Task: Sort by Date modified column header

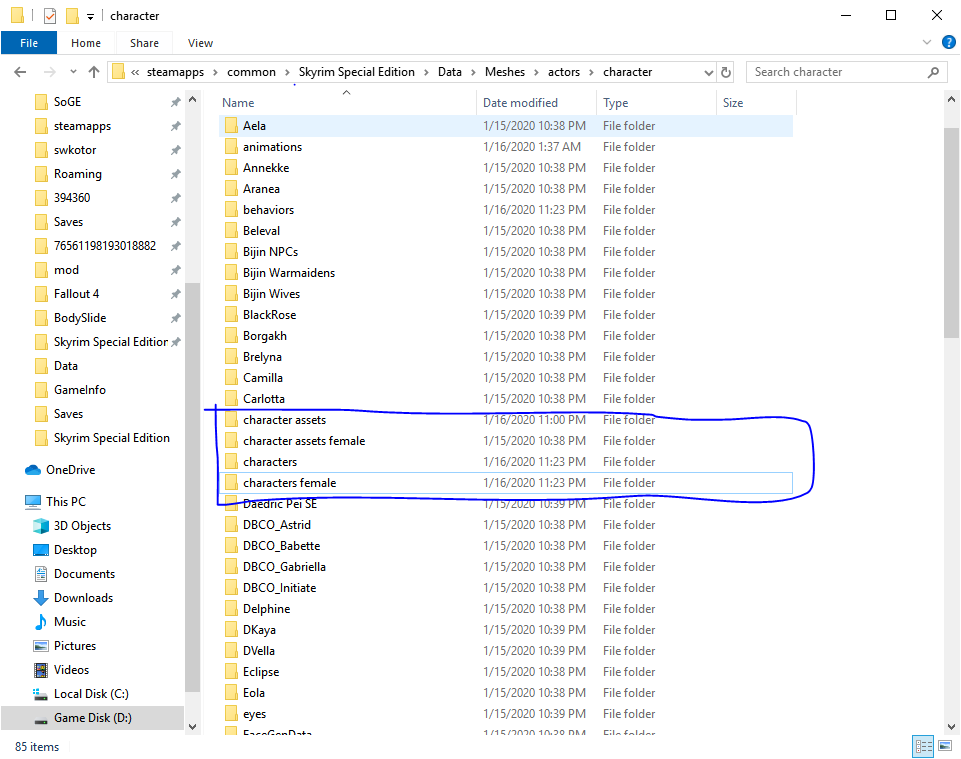Action: point(536,102)
